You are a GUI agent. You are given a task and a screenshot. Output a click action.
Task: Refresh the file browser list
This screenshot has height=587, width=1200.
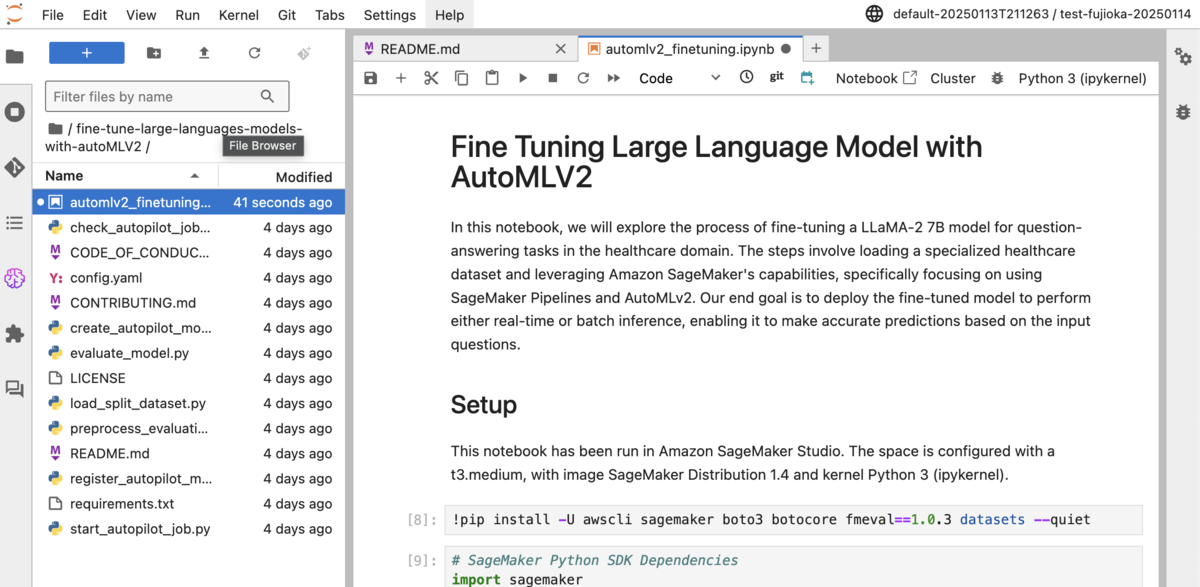point(254,53)
